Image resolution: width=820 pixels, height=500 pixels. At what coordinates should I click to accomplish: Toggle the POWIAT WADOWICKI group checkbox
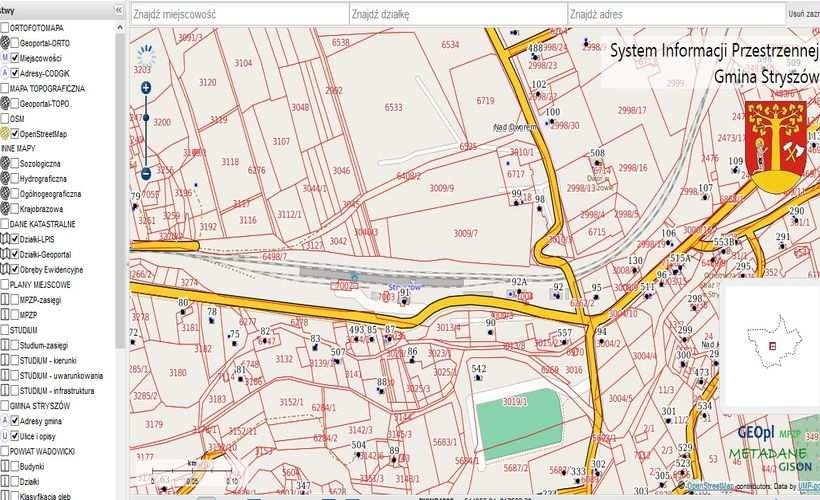(x=5, y=451)
